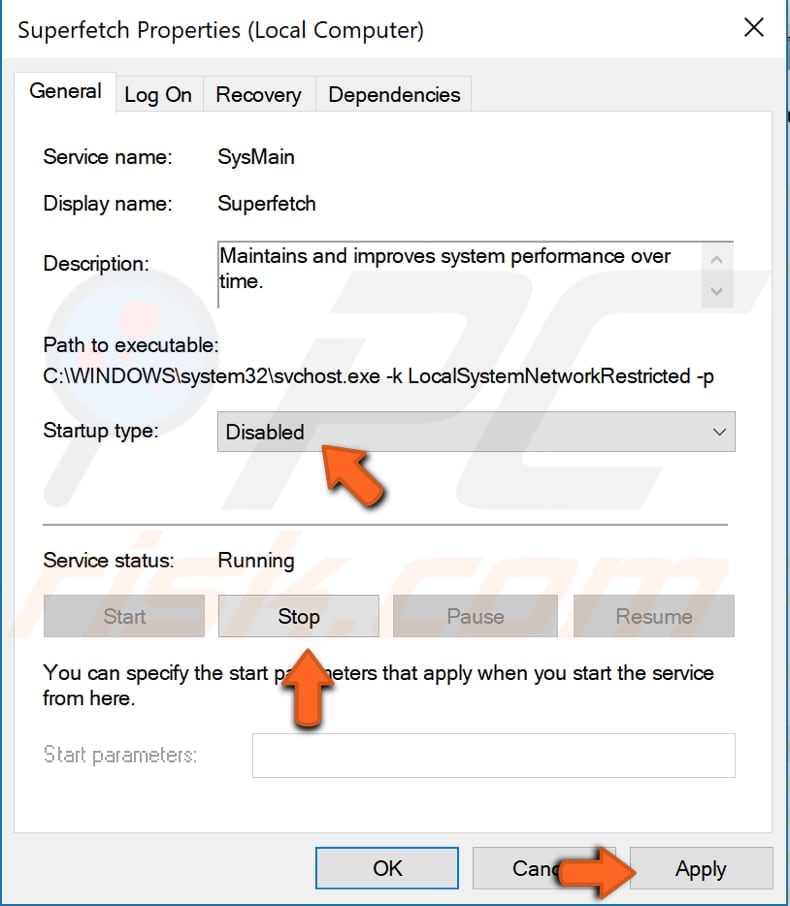Click the grayed-out Start button
Screen dimensions: 790x906
123,616
